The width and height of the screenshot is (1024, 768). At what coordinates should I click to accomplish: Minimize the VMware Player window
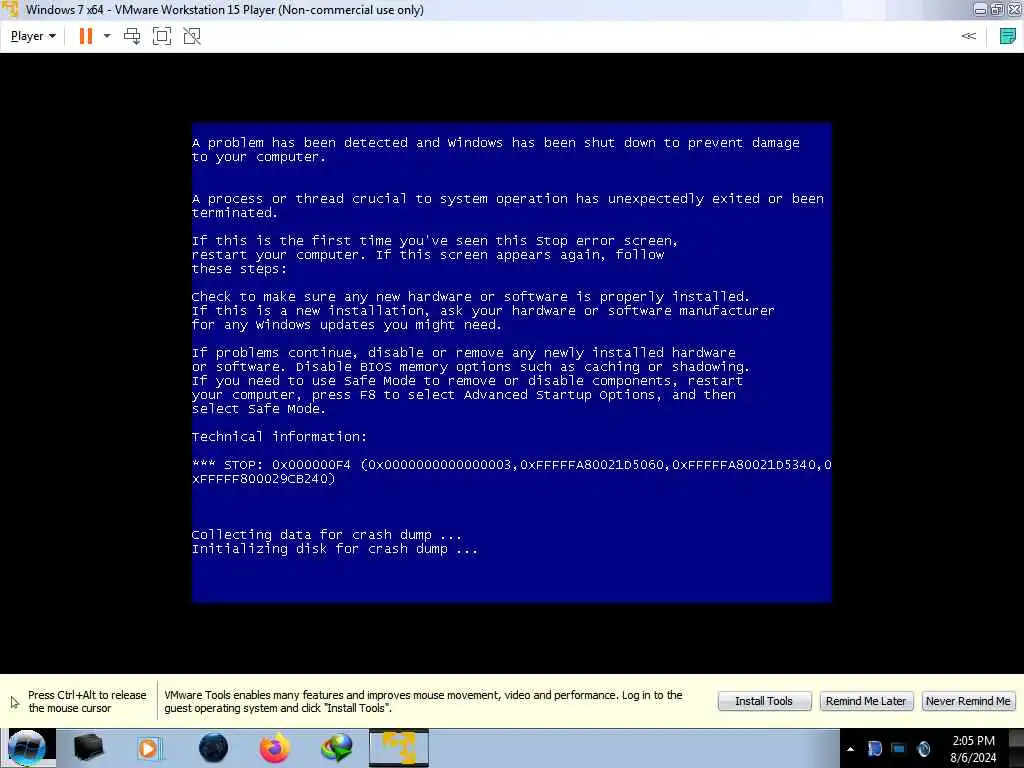tap(980, 9)
